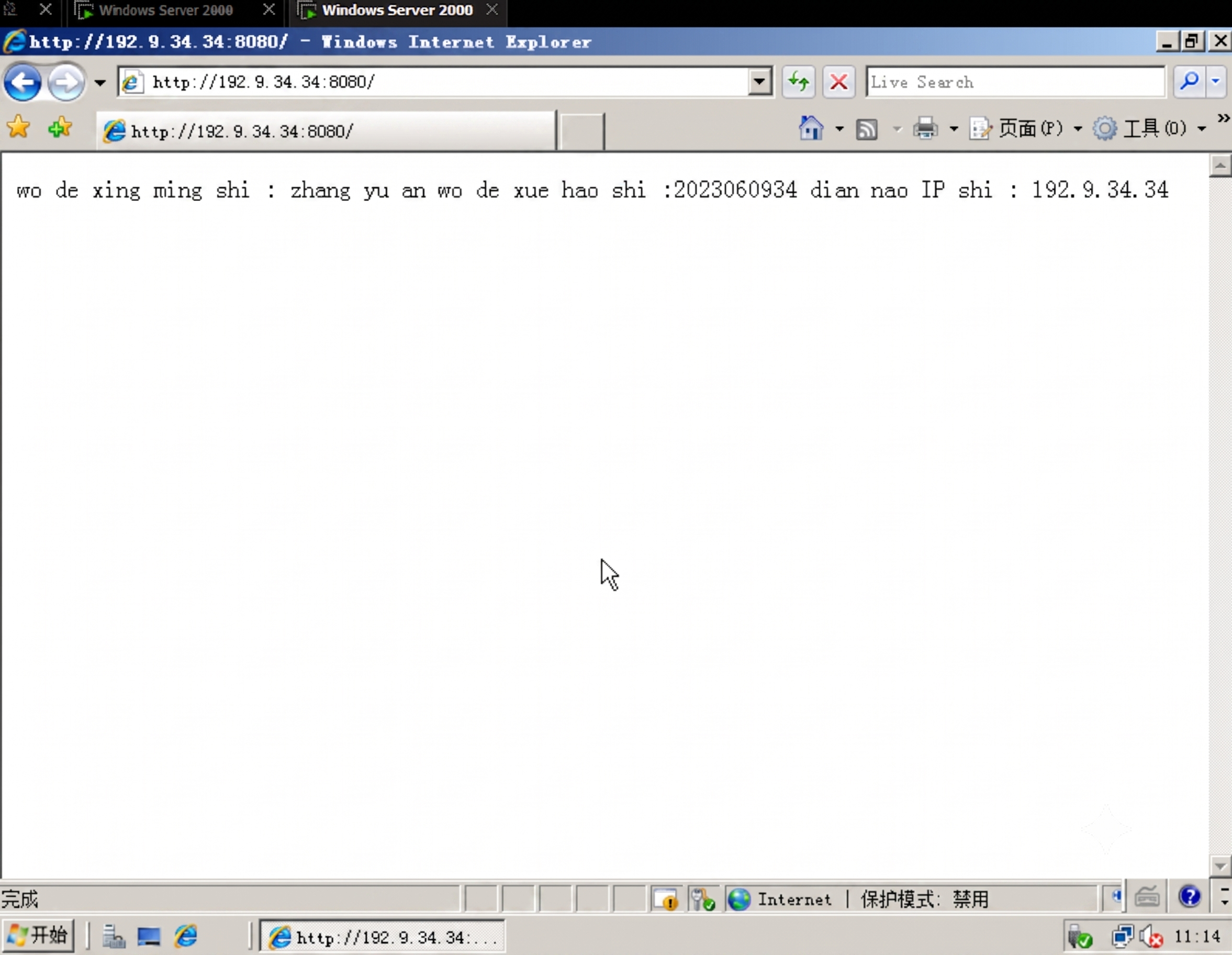Select the http://192.9.34.34:8080/ browser tab

pos(326,131)
